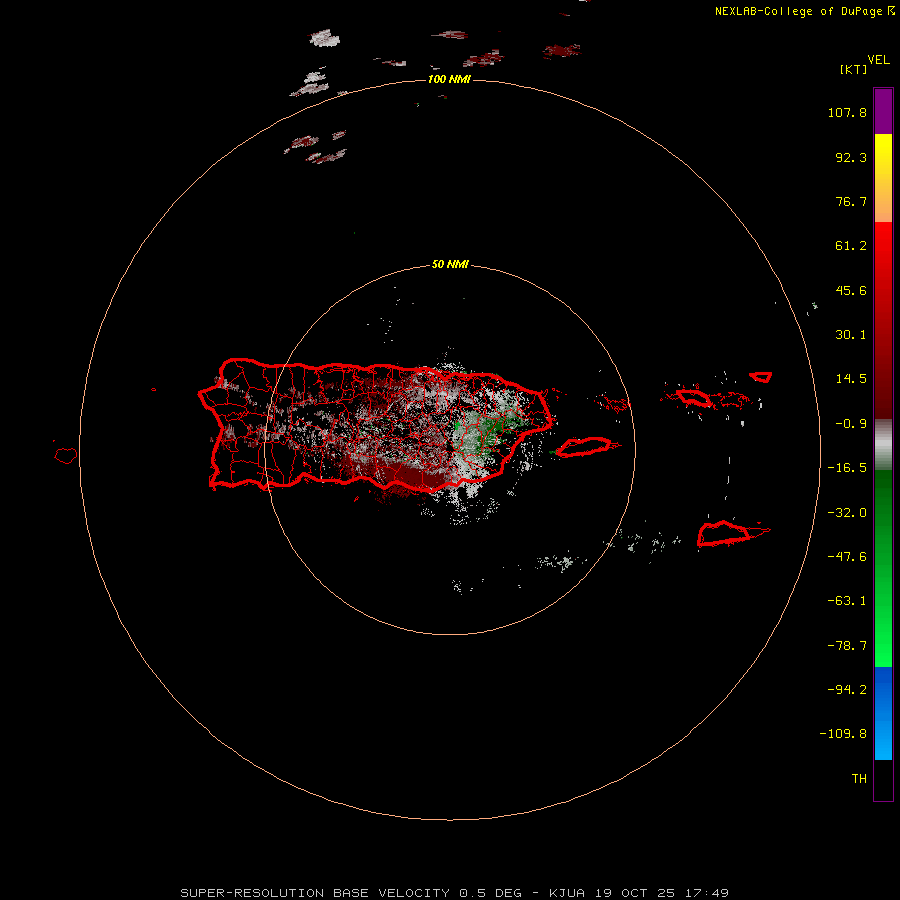The height and width of the screenshot is (900, 900).
Task: Click the Mona island outline west of Puerto Rico
Action: point(65,455)
